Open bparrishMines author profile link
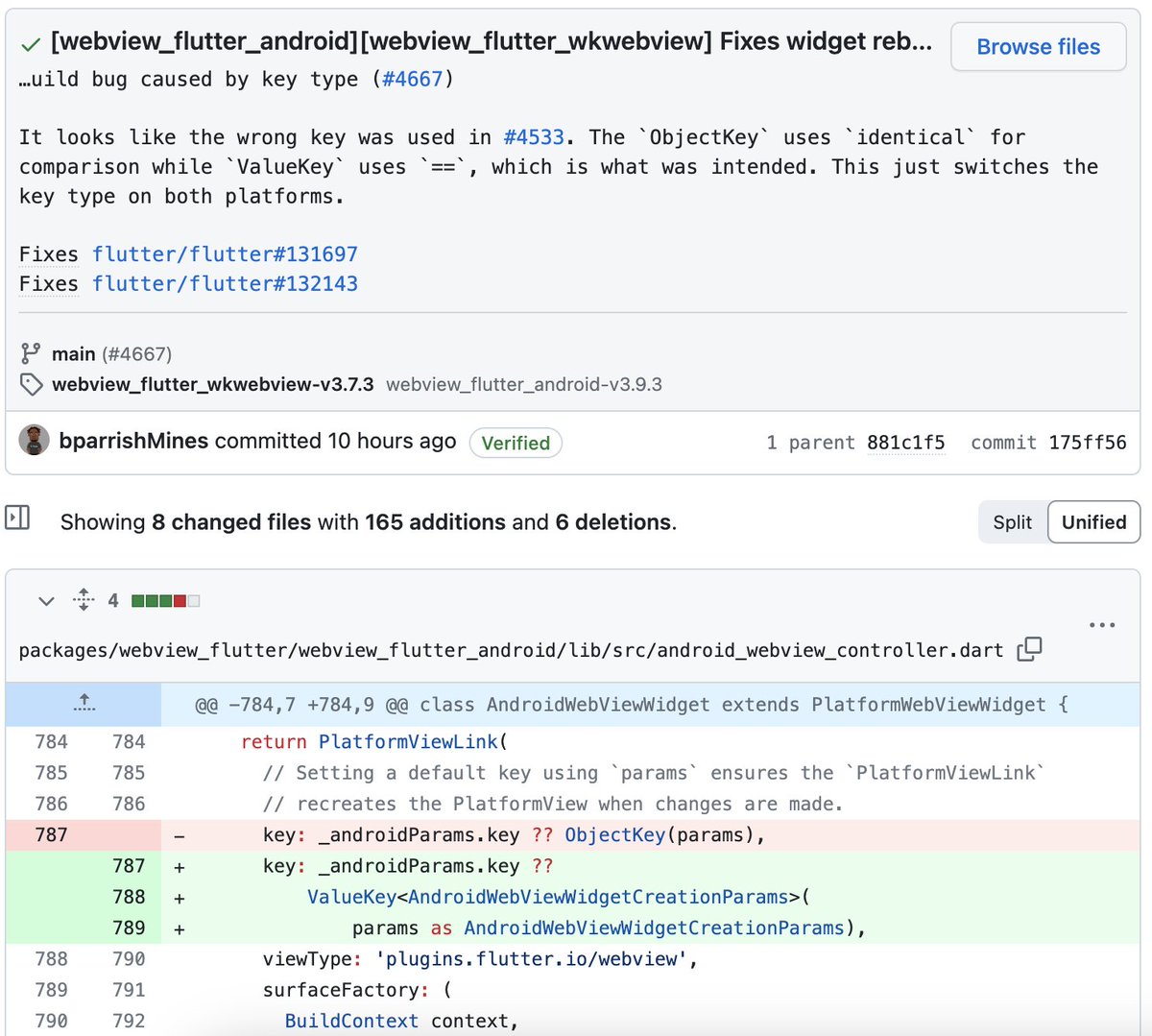1152x1036 pixels. (x=133, y=441)
